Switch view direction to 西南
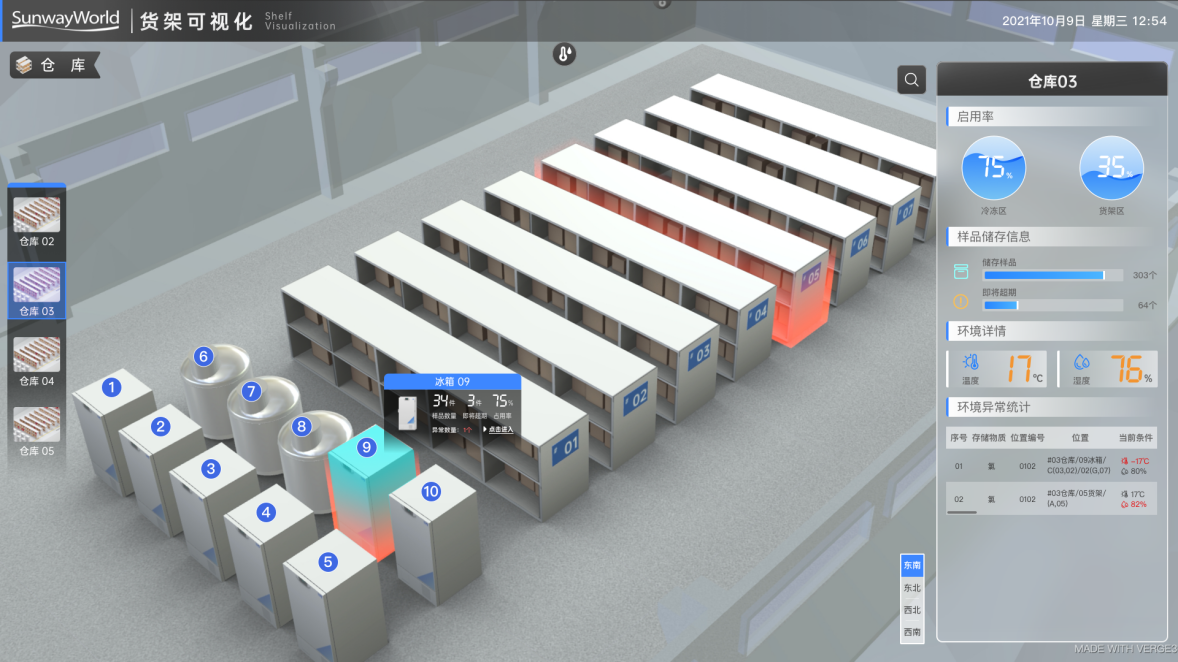This screenshot has width=1178, height=662. [x=912, y=632]
